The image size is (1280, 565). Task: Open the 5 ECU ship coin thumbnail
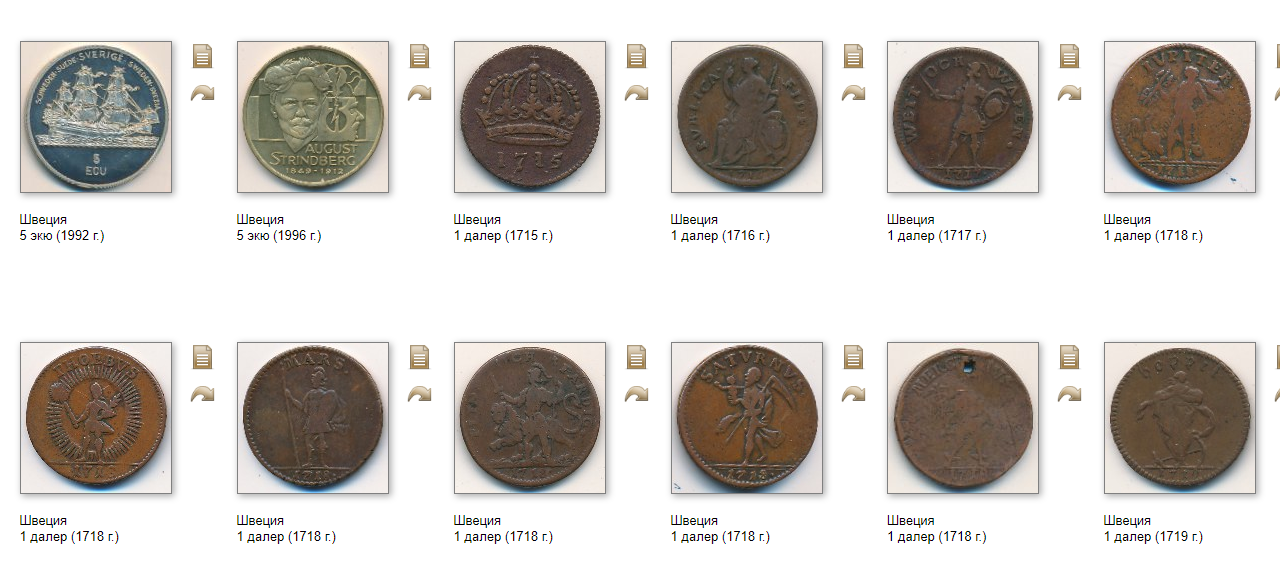96,117
